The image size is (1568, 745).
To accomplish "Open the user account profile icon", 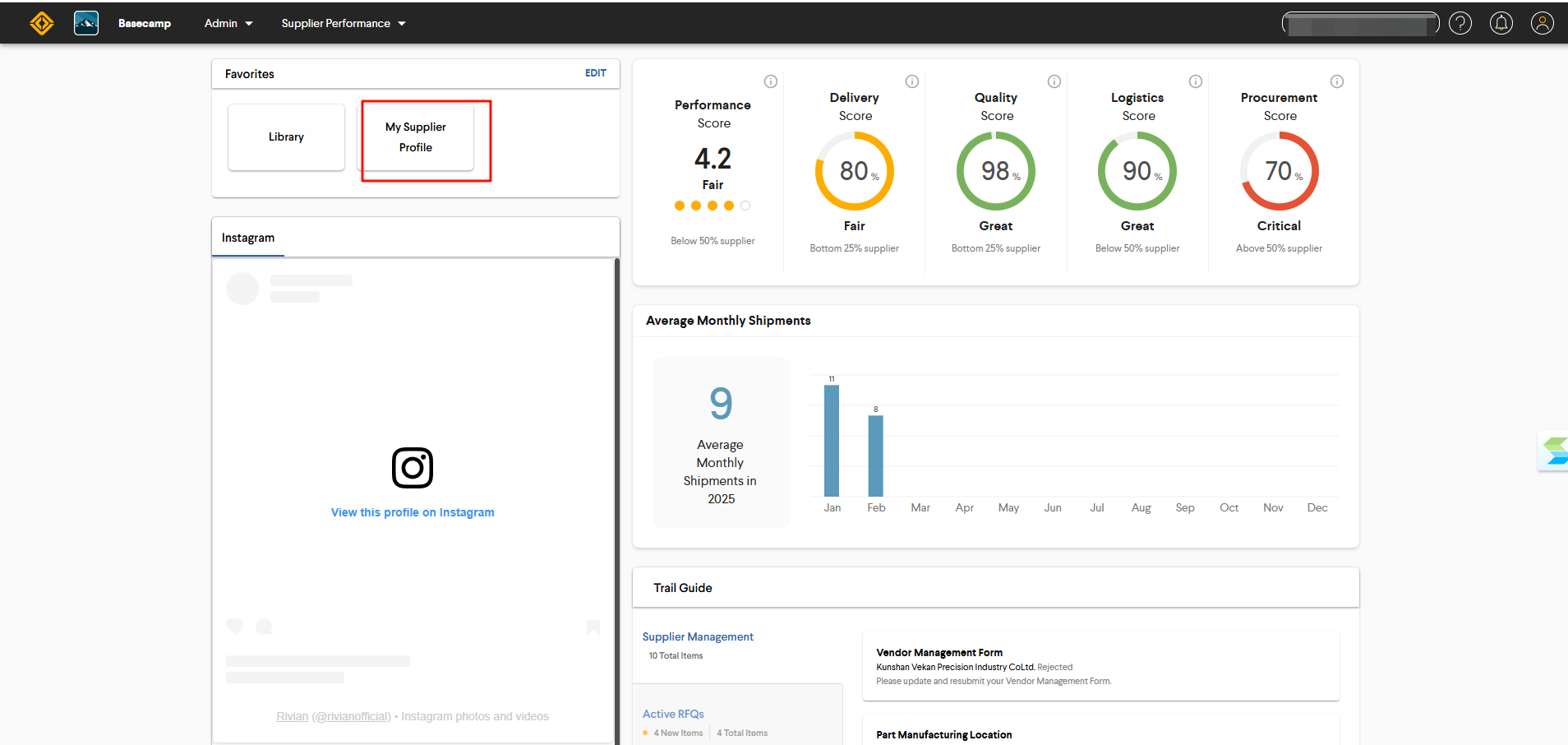I will (x=1543, y=23).
